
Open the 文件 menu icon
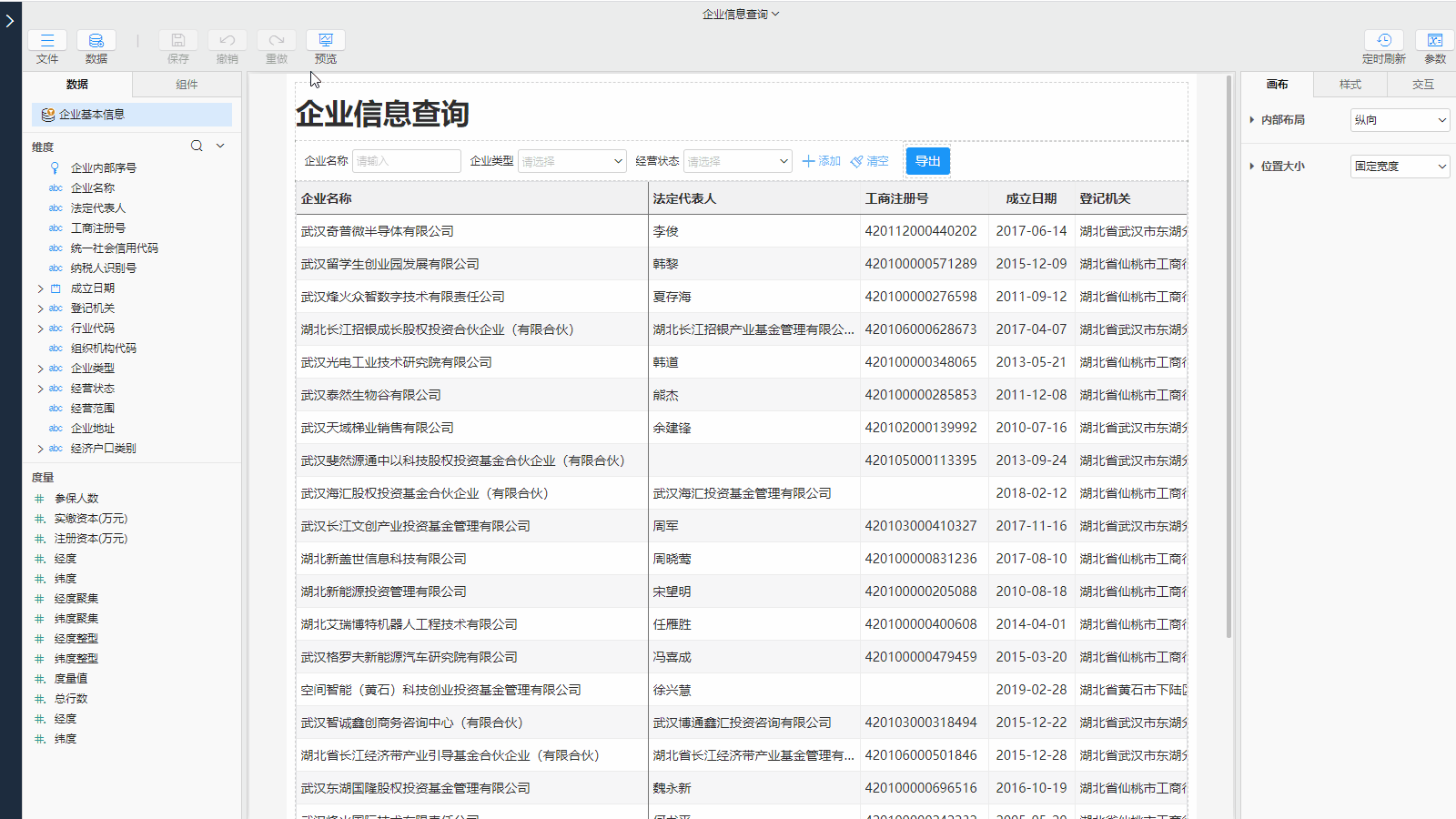coord(47,41)
